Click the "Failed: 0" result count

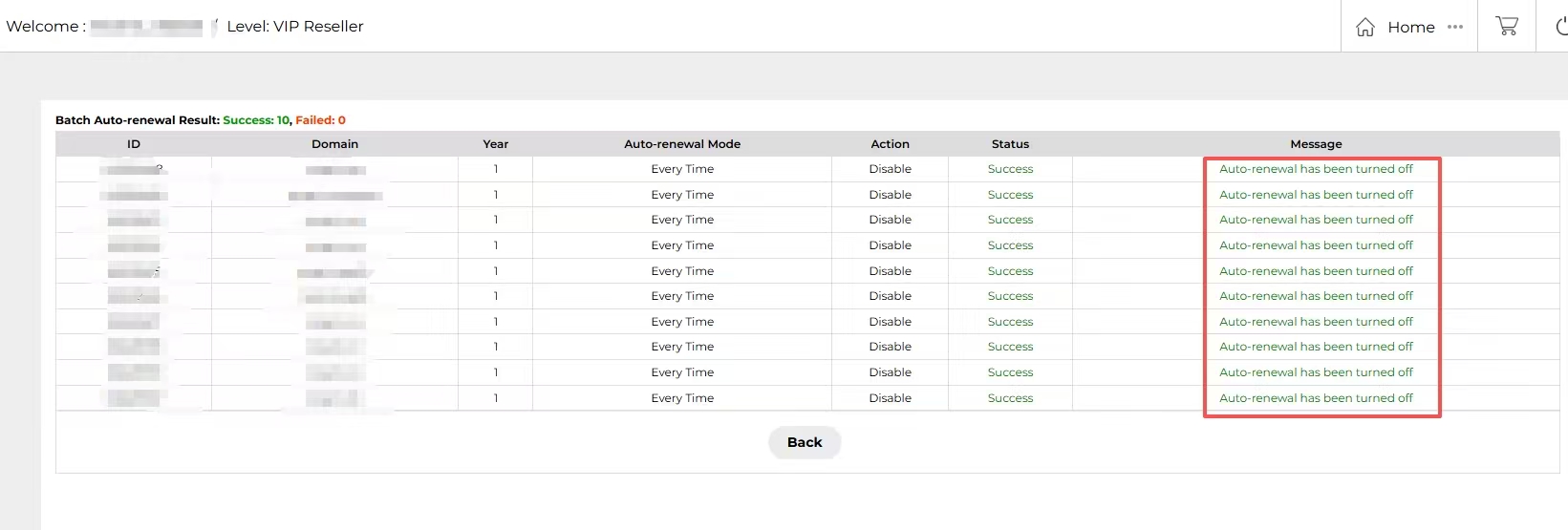coord(320,120)
